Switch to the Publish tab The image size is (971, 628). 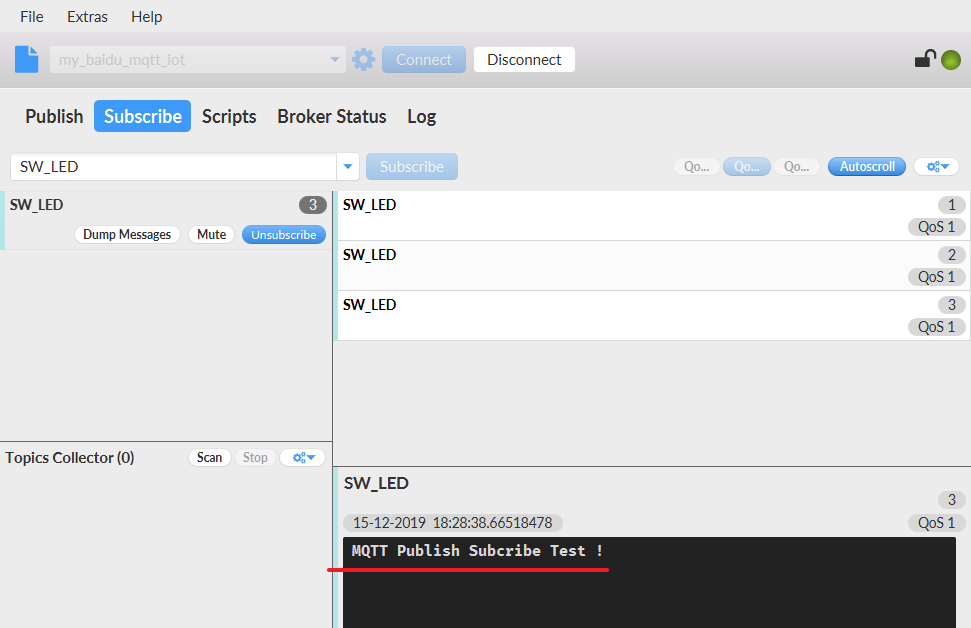(54, 116)
